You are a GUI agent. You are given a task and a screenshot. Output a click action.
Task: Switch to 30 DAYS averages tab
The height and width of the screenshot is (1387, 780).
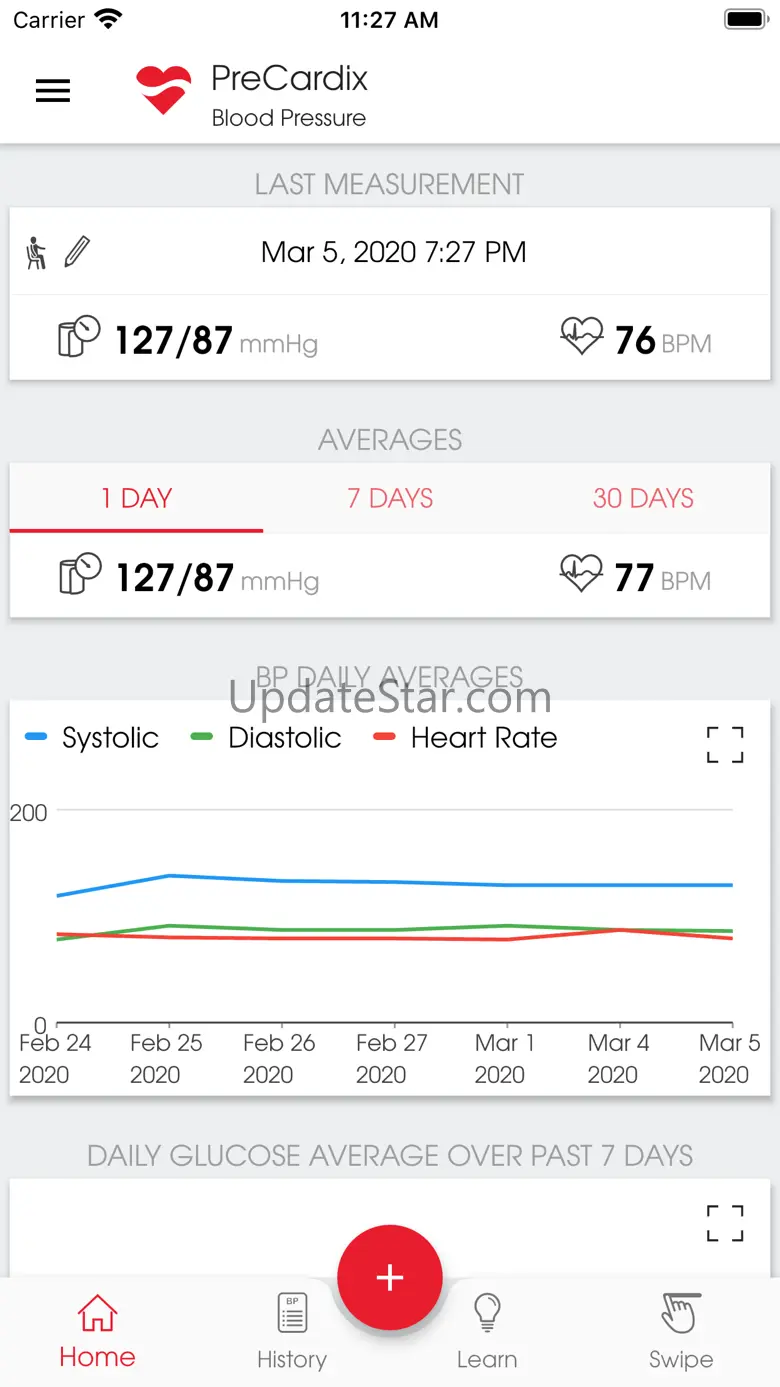[x=643, y=499]
